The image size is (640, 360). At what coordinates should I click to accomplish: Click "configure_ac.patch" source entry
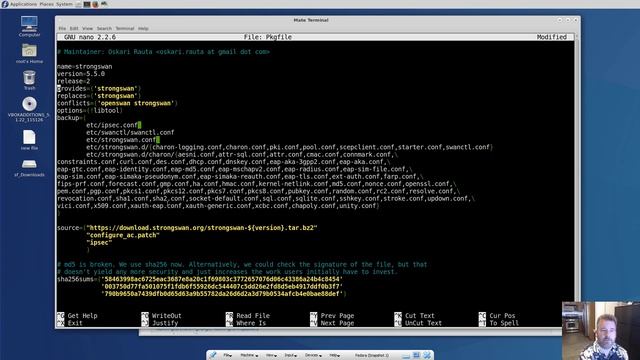(x=123, y=235)
